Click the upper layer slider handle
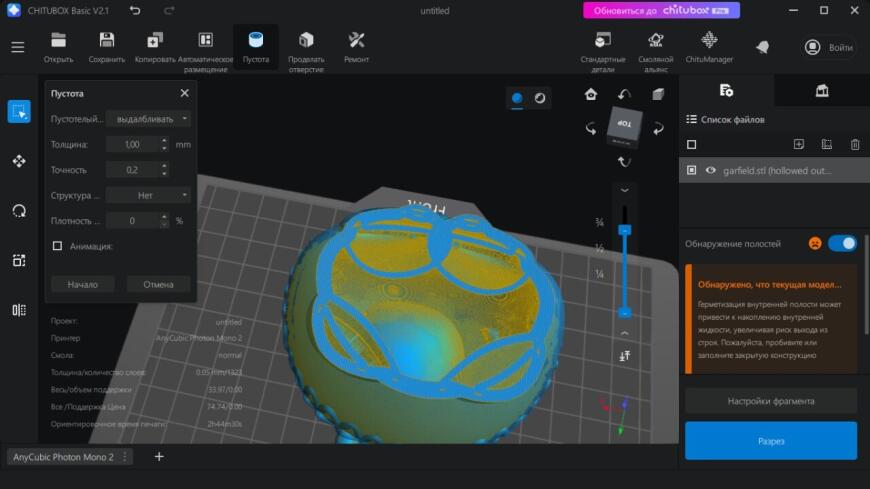Viewport: 870px width, 489px height. [625, 230]
